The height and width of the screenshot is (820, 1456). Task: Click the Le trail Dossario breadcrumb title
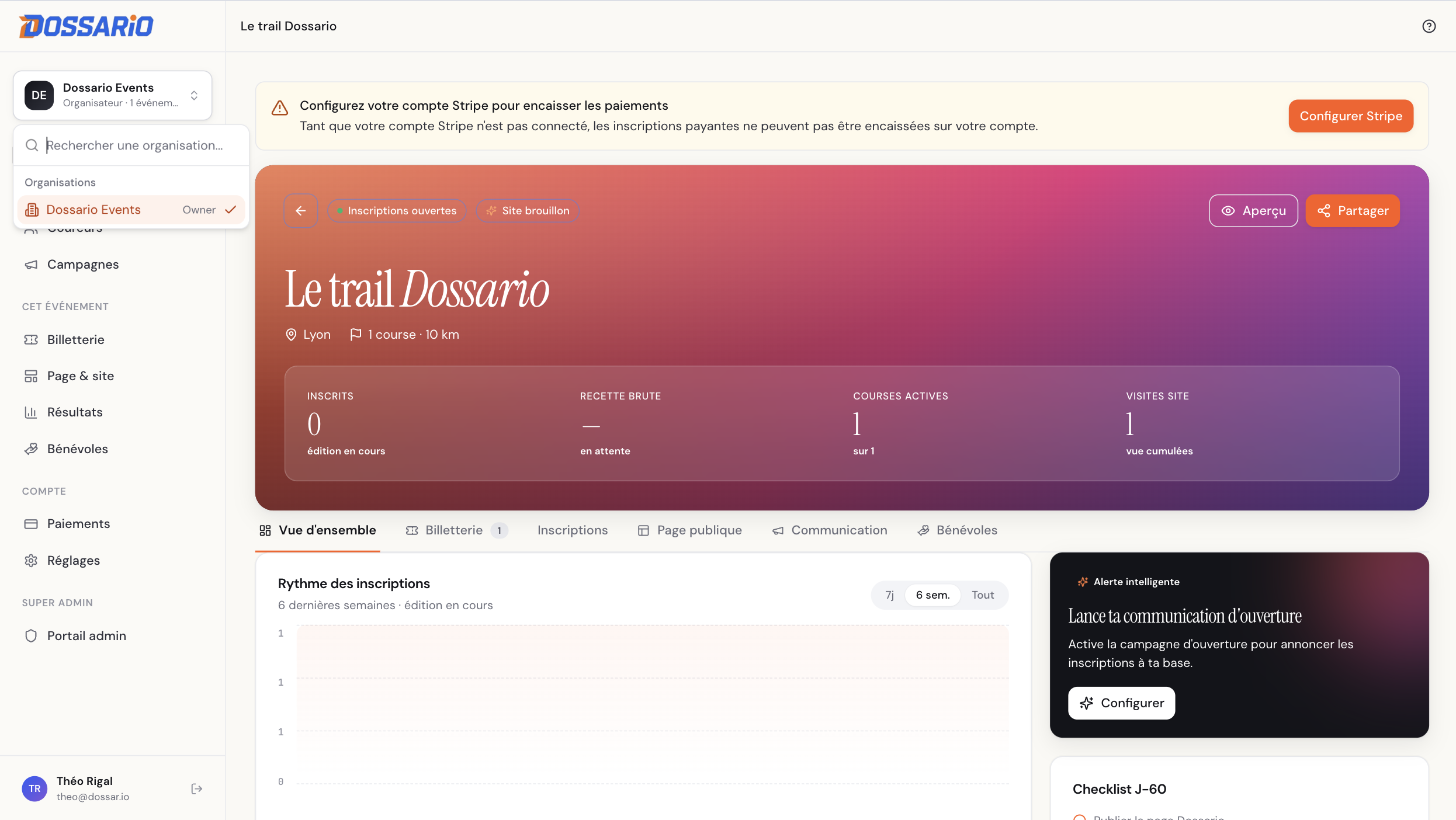tap(289, 26)
